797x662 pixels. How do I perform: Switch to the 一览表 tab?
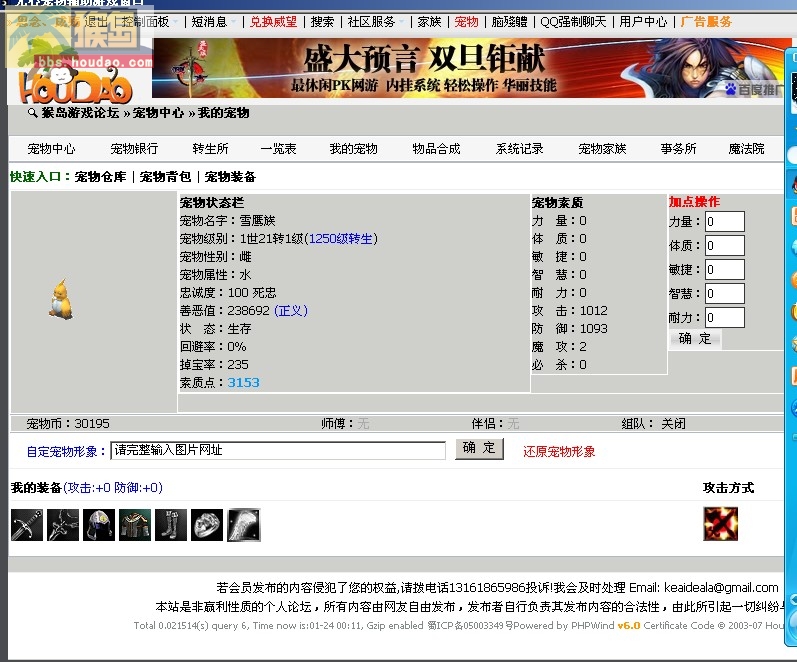(x=279, y=149)
